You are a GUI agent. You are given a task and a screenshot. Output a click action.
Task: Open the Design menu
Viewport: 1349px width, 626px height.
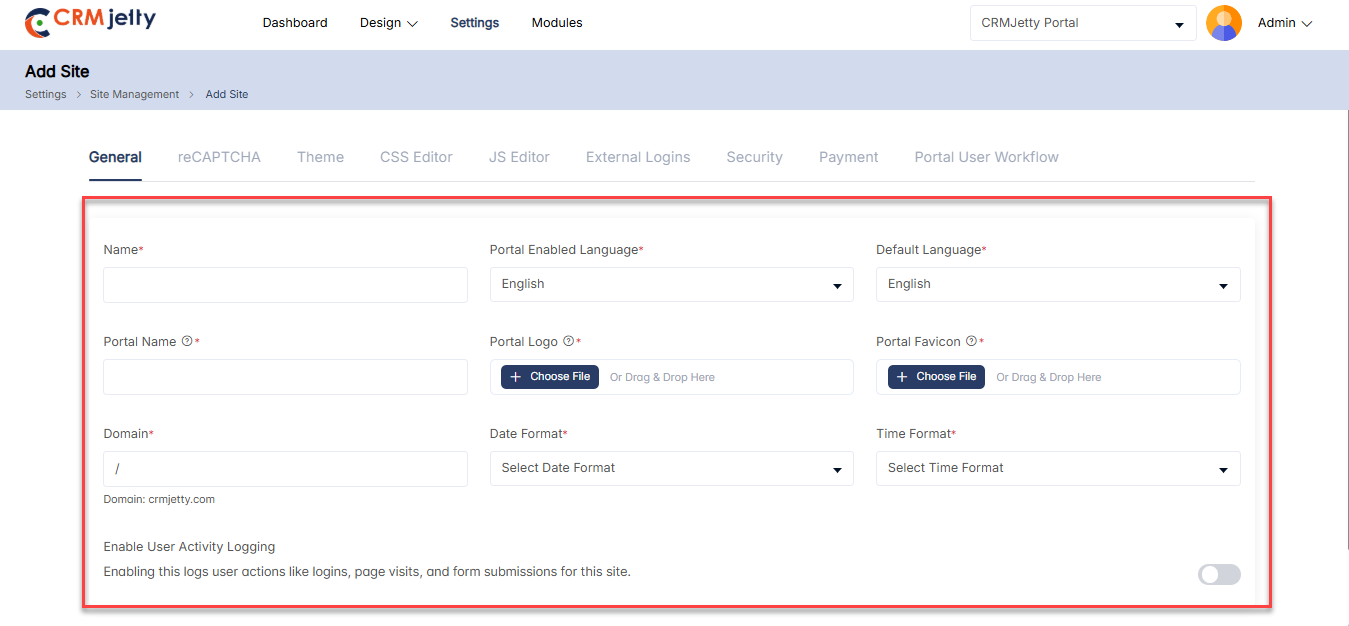(x=388, y=23)
